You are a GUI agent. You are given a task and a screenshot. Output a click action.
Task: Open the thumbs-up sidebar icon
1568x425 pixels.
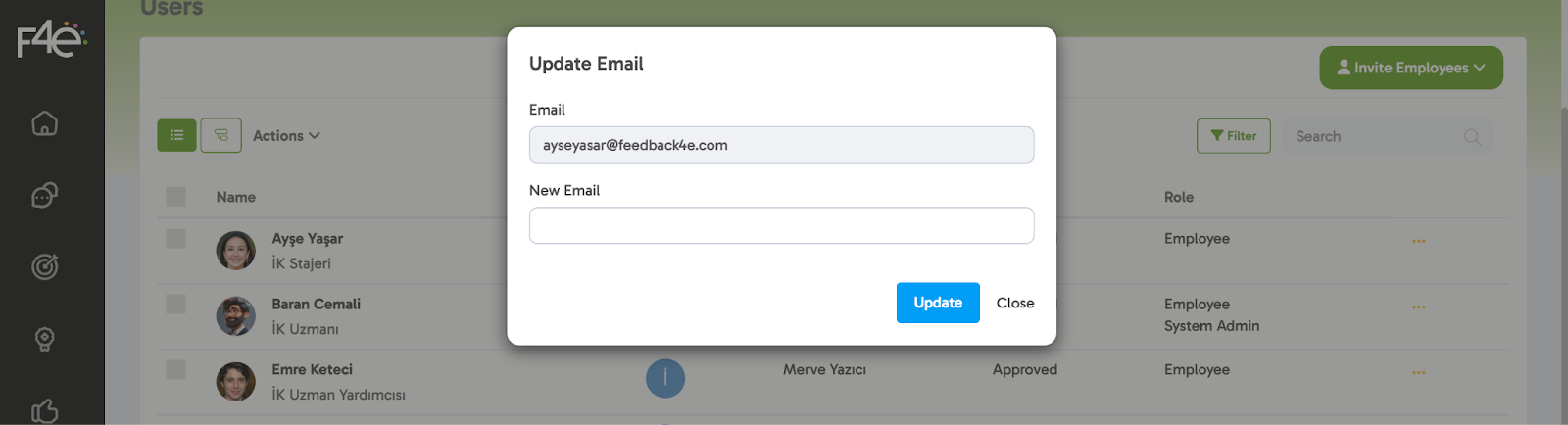45,410
